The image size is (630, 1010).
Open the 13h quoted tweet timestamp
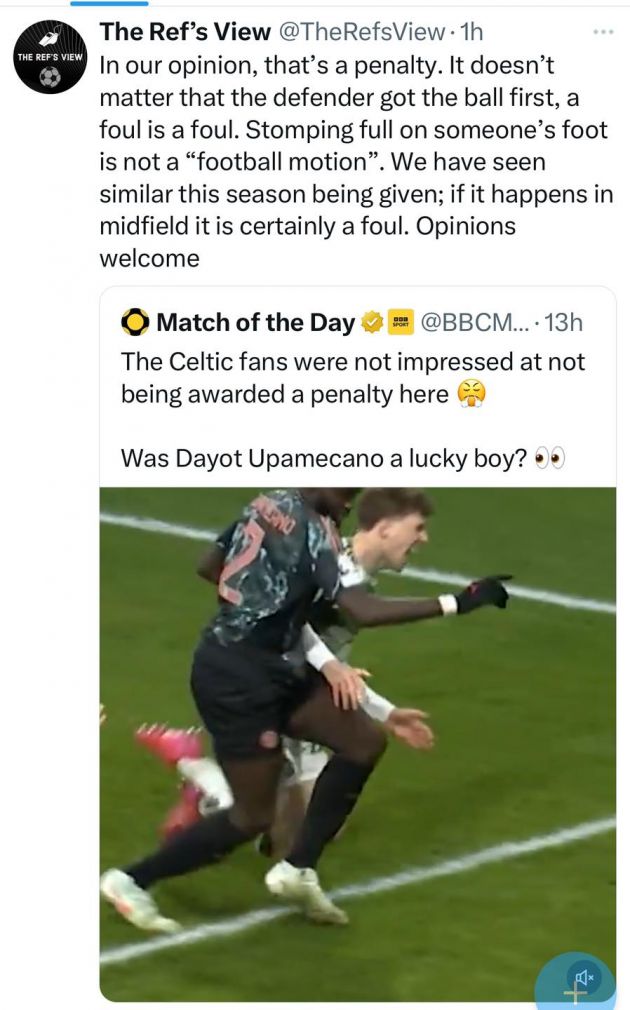(562, 322)
